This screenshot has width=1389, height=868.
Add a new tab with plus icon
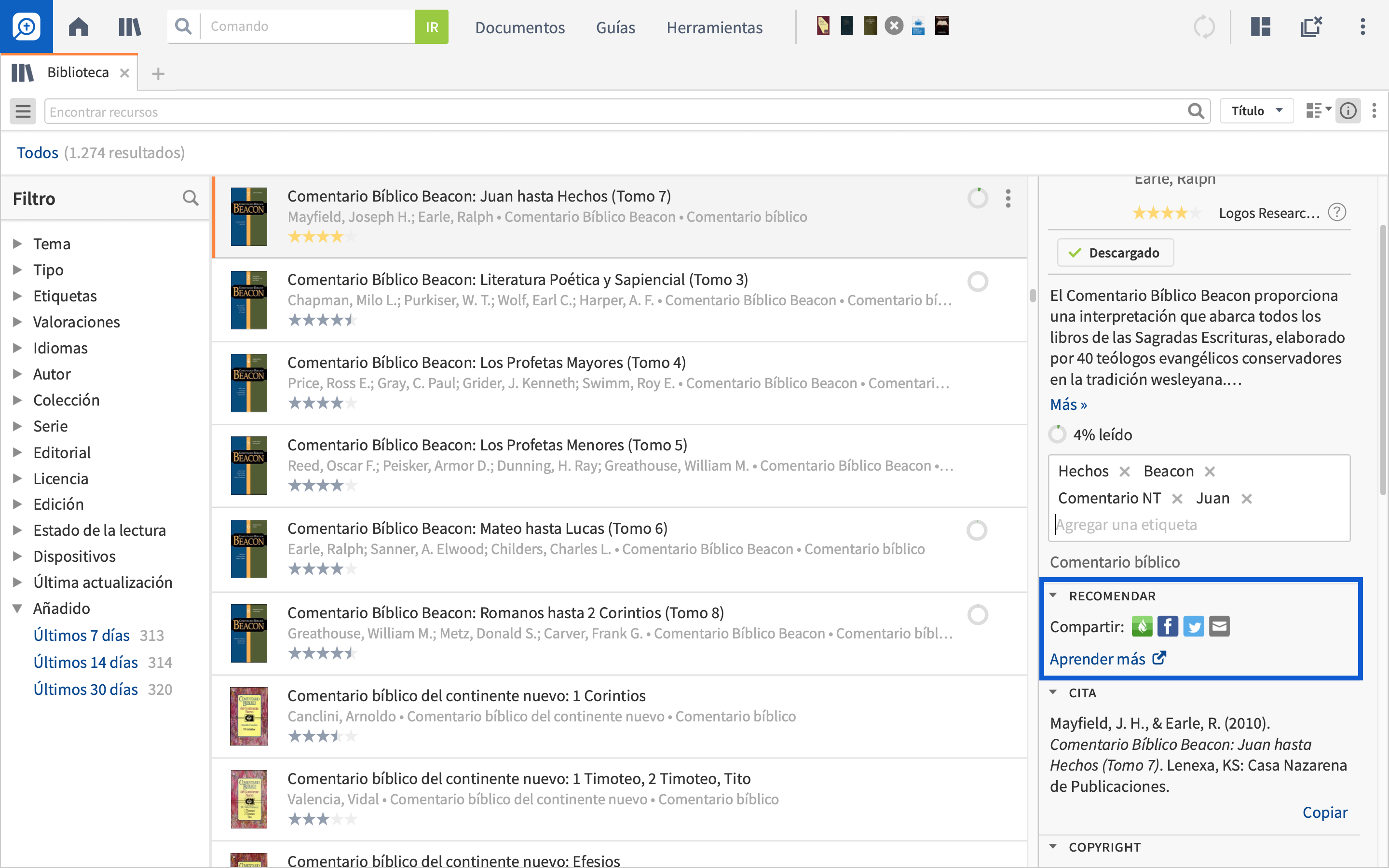pyautogui.click(x=158, y=73)
